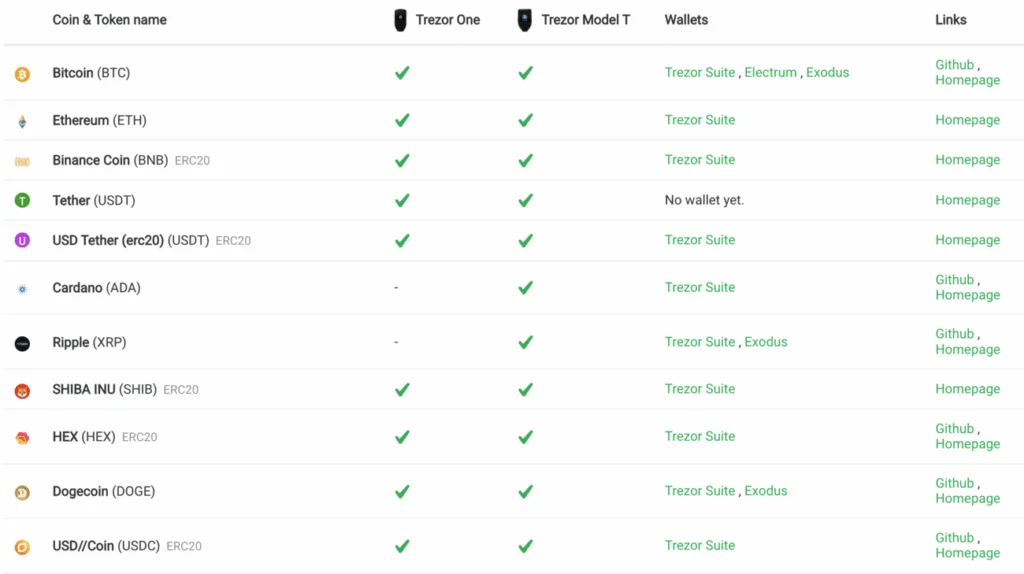Screen dimensions: 1024x574
Task: Click the Links column header
Action: click(x=950, y=20)
